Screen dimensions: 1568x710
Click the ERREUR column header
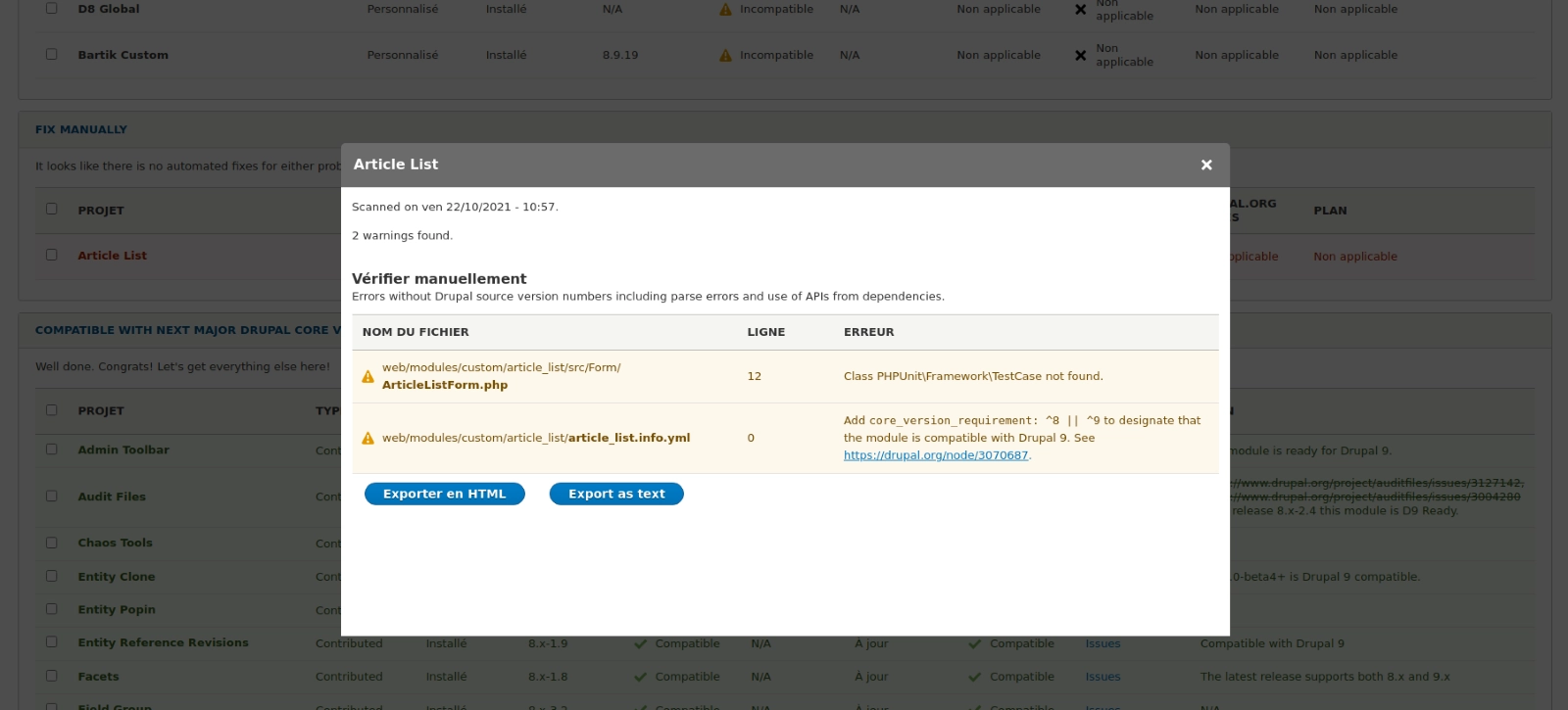tap(869, 333)
